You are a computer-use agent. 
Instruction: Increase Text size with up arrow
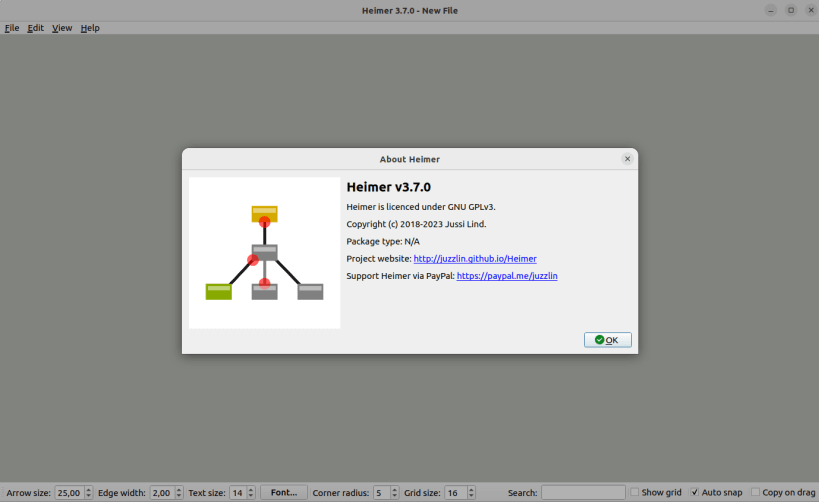click(251, 489)
